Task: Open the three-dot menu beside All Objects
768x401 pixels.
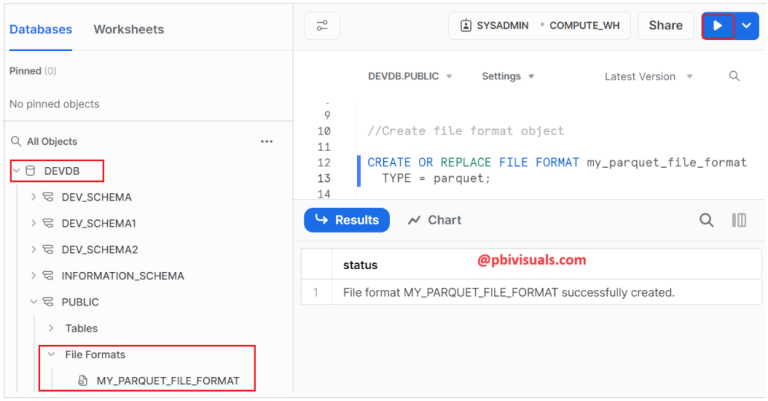Action: [266, 142]
